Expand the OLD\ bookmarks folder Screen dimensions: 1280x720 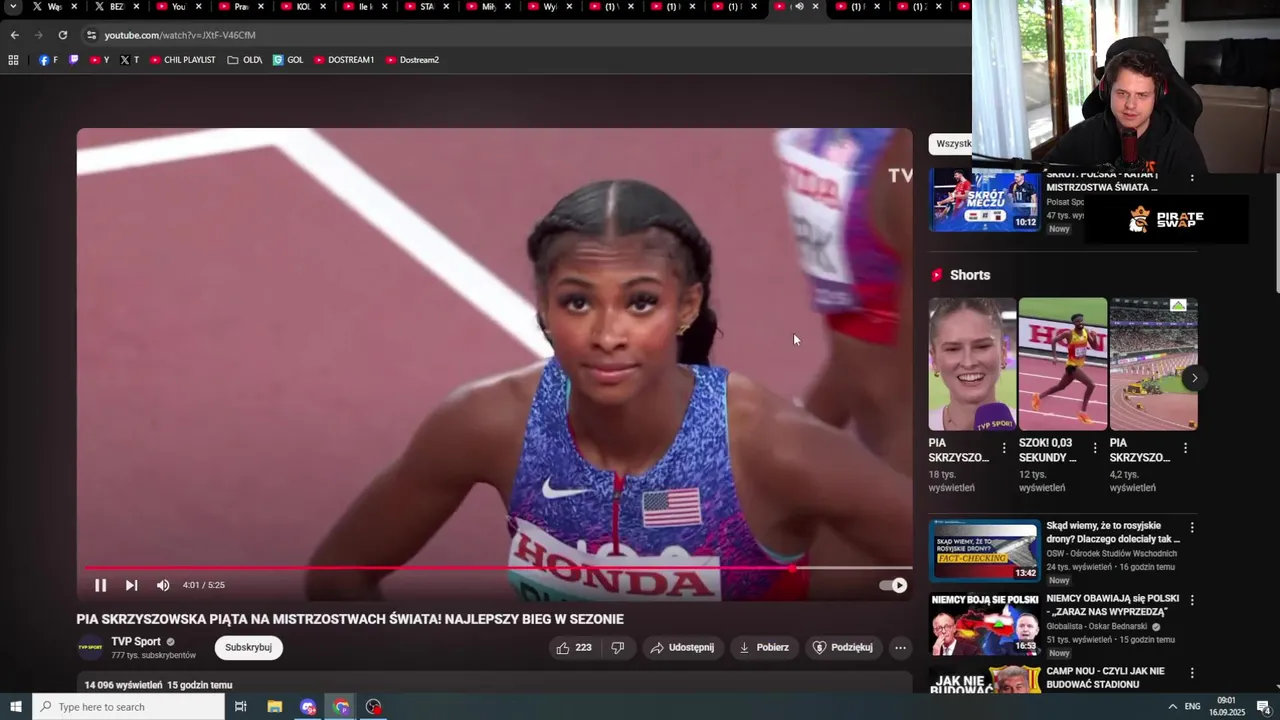[x=245, y=60]
